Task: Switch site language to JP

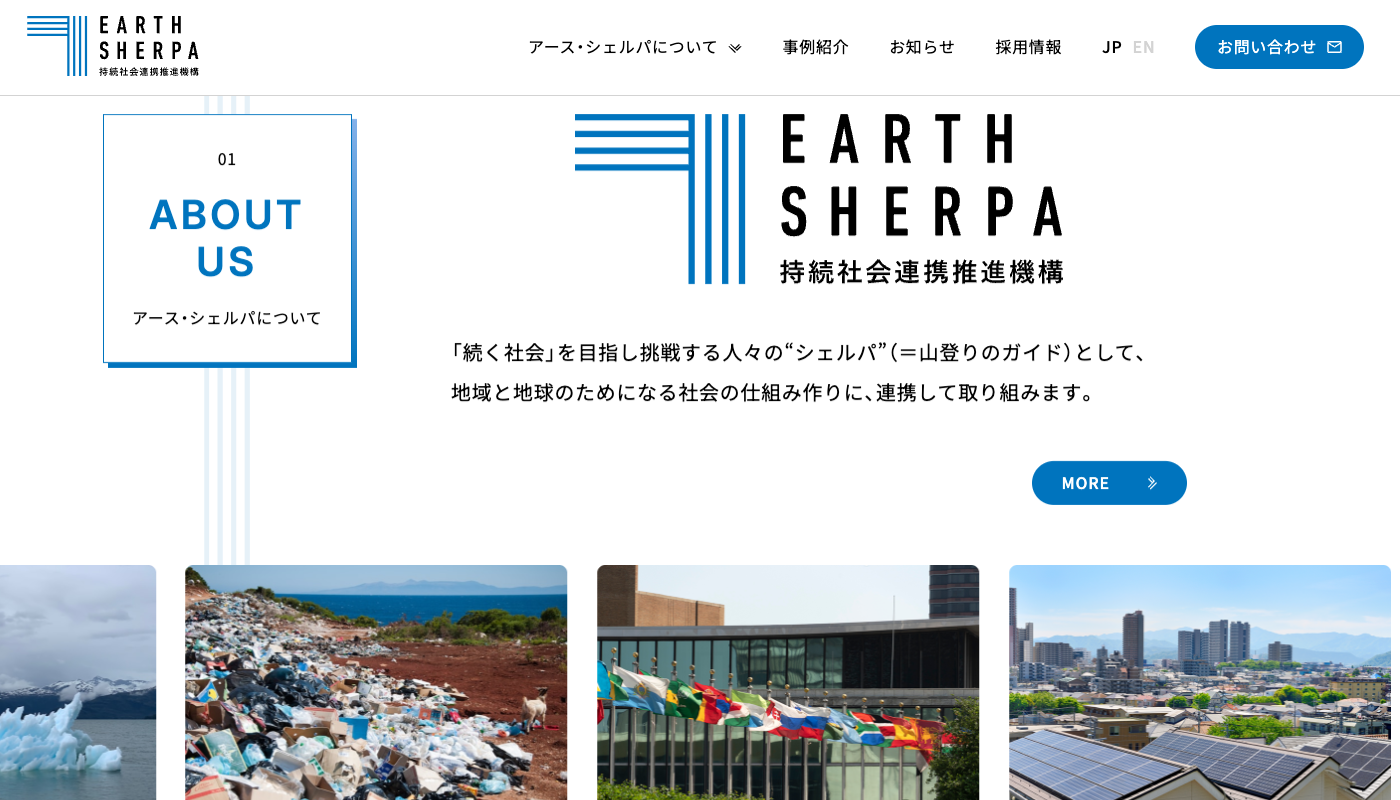Action: 1111,47
